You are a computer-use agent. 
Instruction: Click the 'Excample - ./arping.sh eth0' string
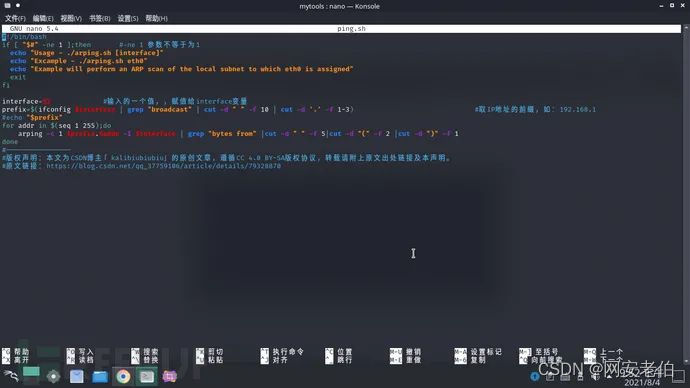[x=88, y=61]
